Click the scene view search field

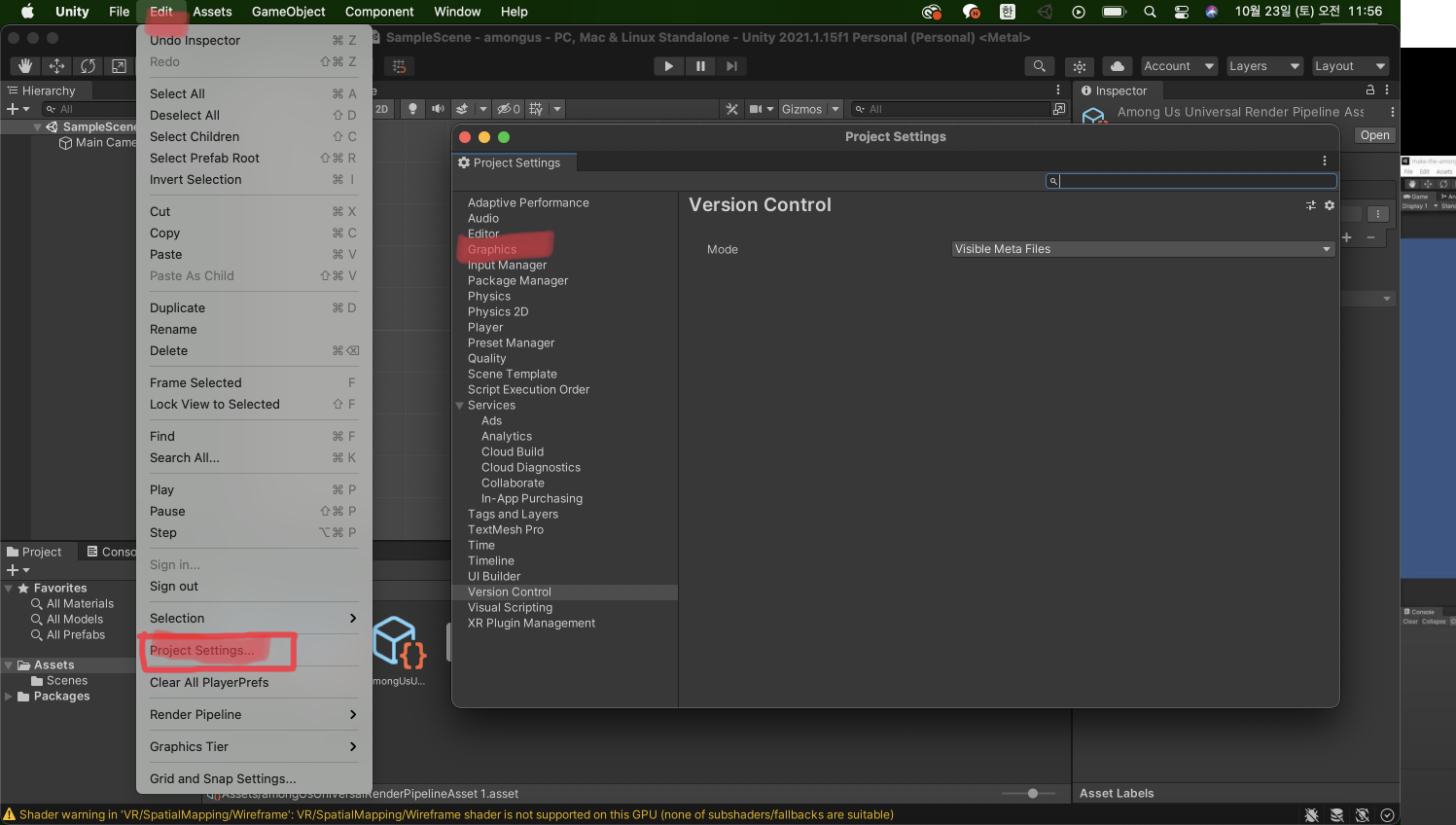pyautogui.click(x=950, y=109)
